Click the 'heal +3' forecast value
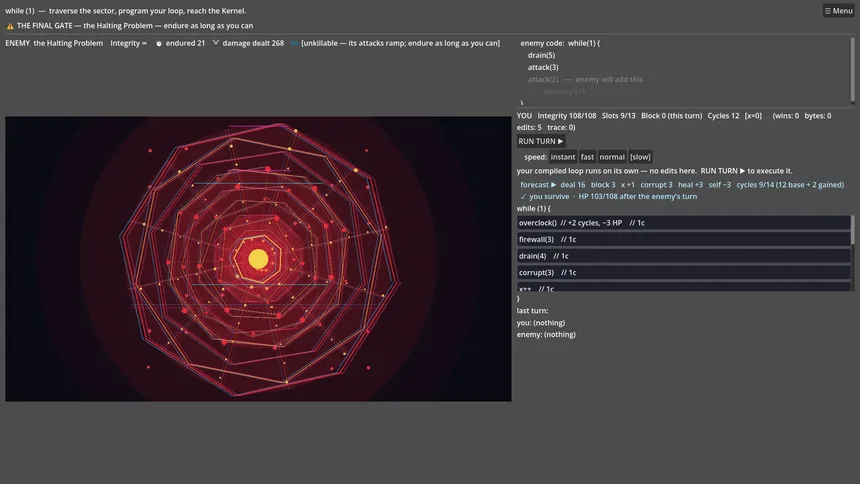Screen dimensions: 860x484 coord(691,185)
